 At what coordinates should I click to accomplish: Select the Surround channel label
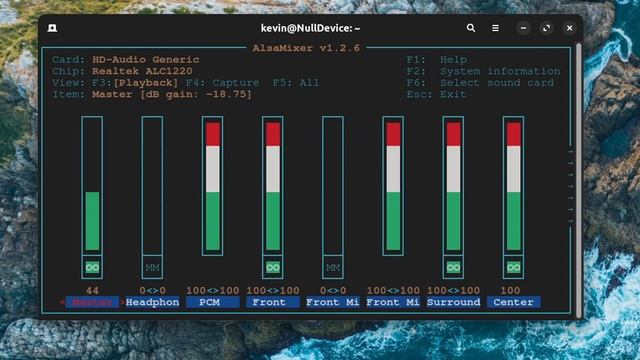tap(453, 302)
